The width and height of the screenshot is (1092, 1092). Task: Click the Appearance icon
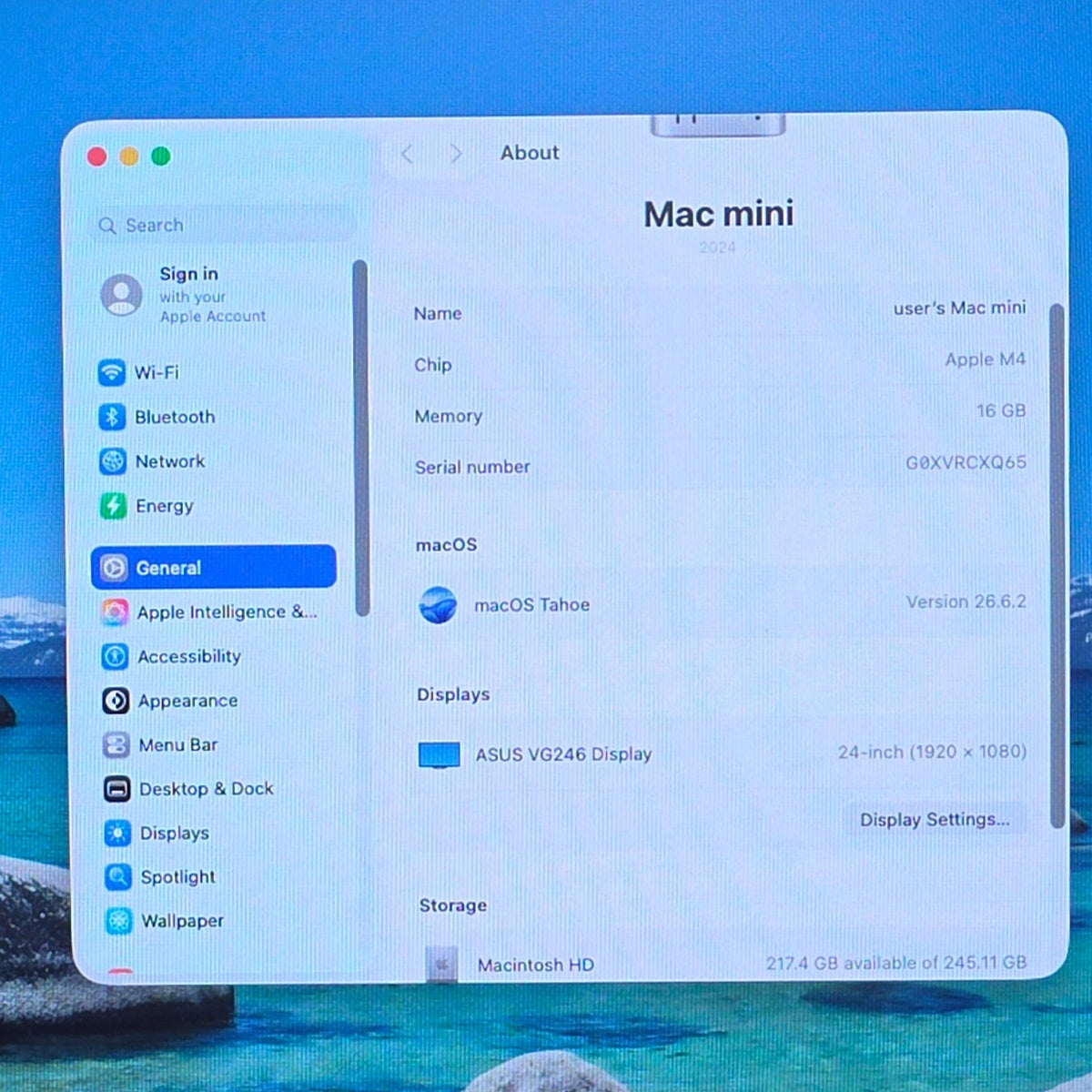116,701
